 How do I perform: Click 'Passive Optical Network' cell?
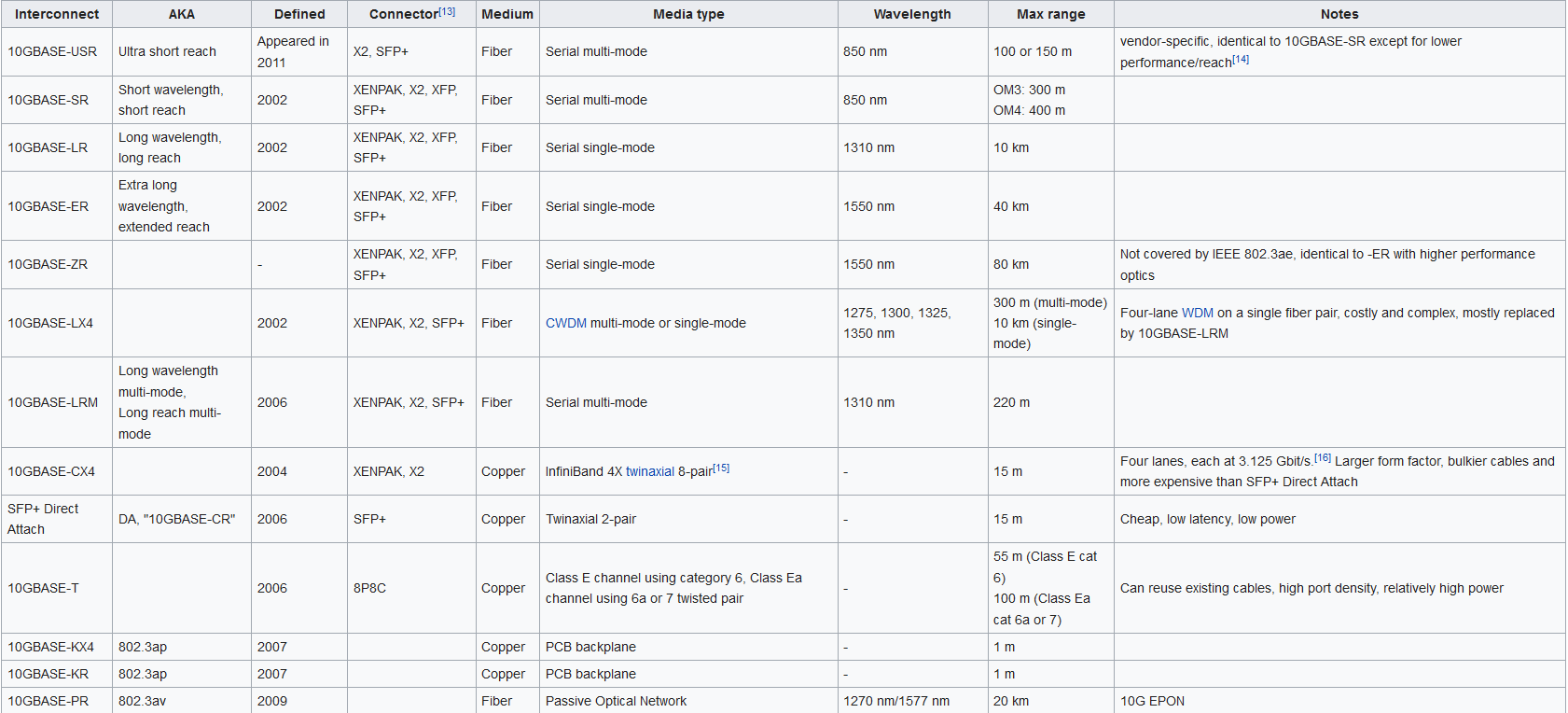(x=688, y=701)
